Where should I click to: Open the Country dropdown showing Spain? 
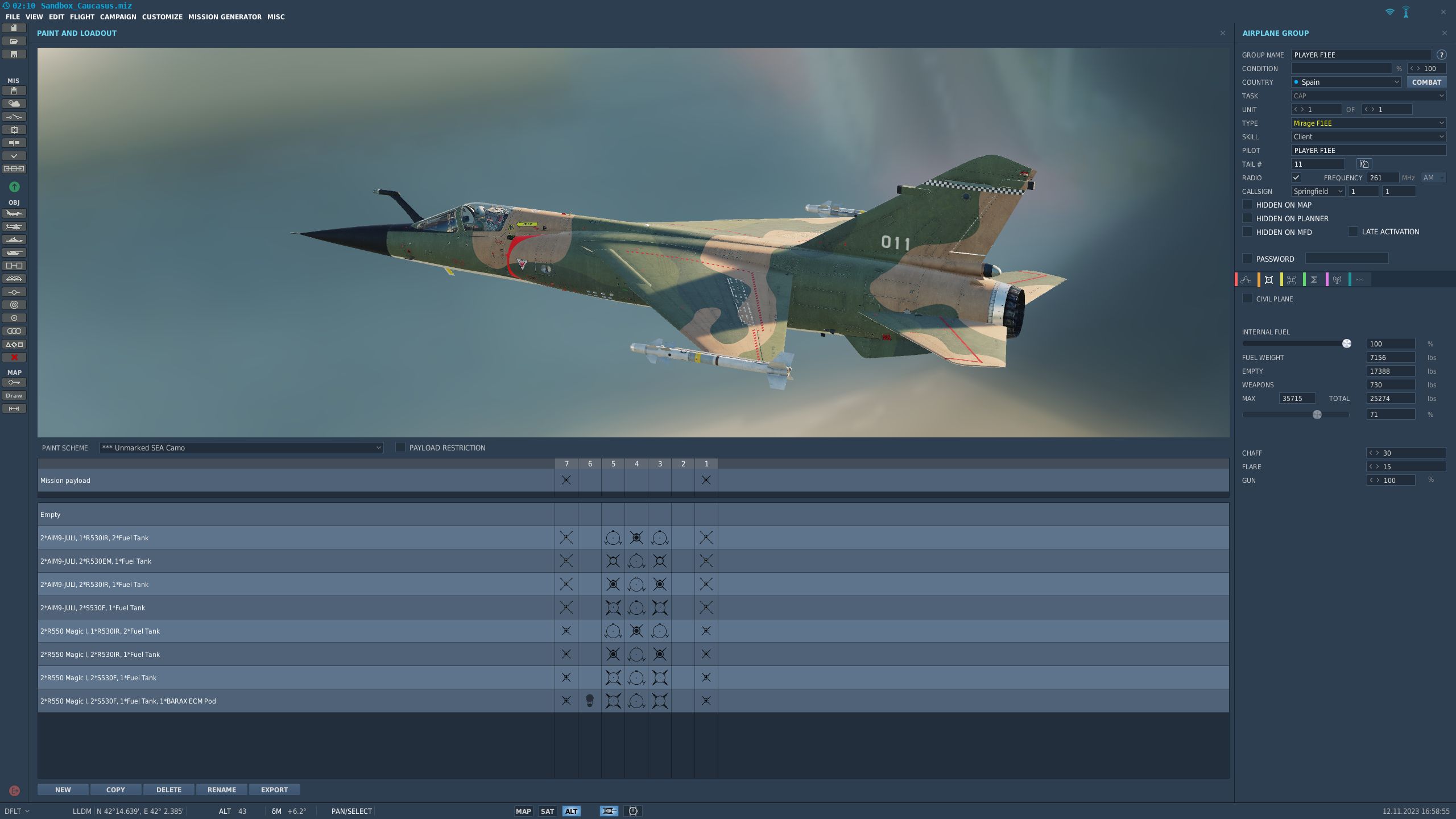pos(1346,82)
